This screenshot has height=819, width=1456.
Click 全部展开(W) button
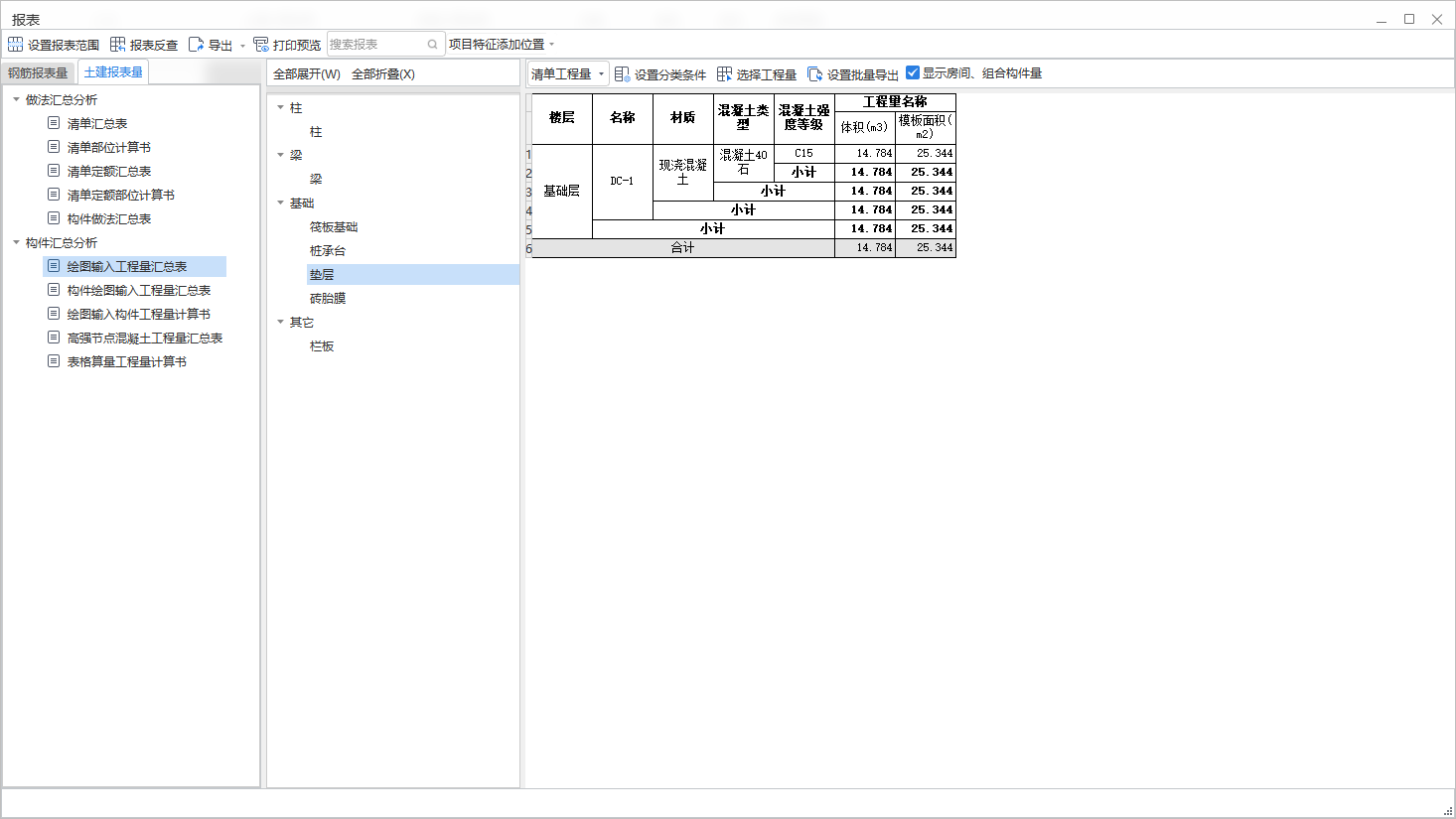tap(306, 74)
